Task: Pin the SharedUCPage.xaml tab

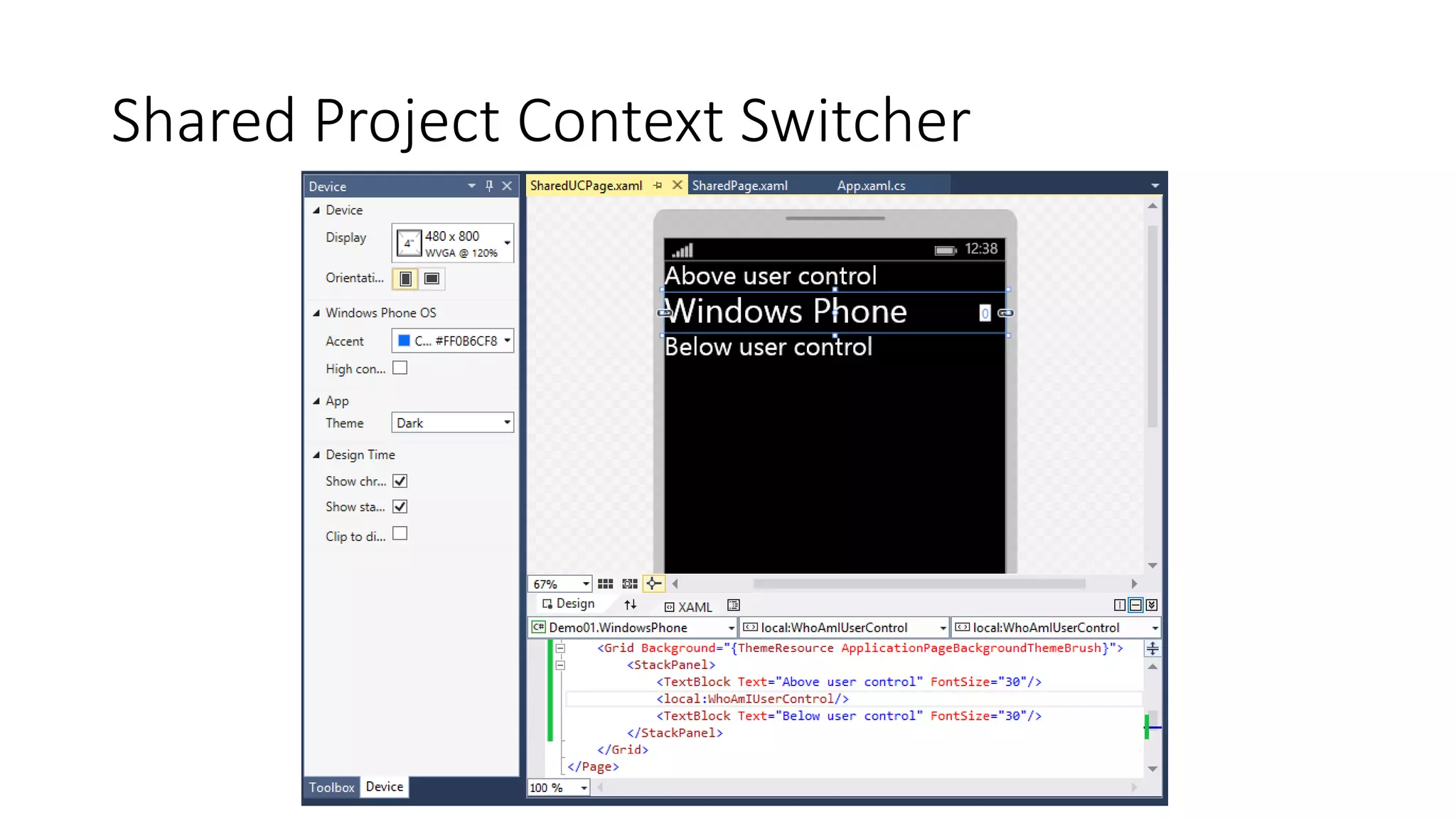Action: click(x=658, y=186)
